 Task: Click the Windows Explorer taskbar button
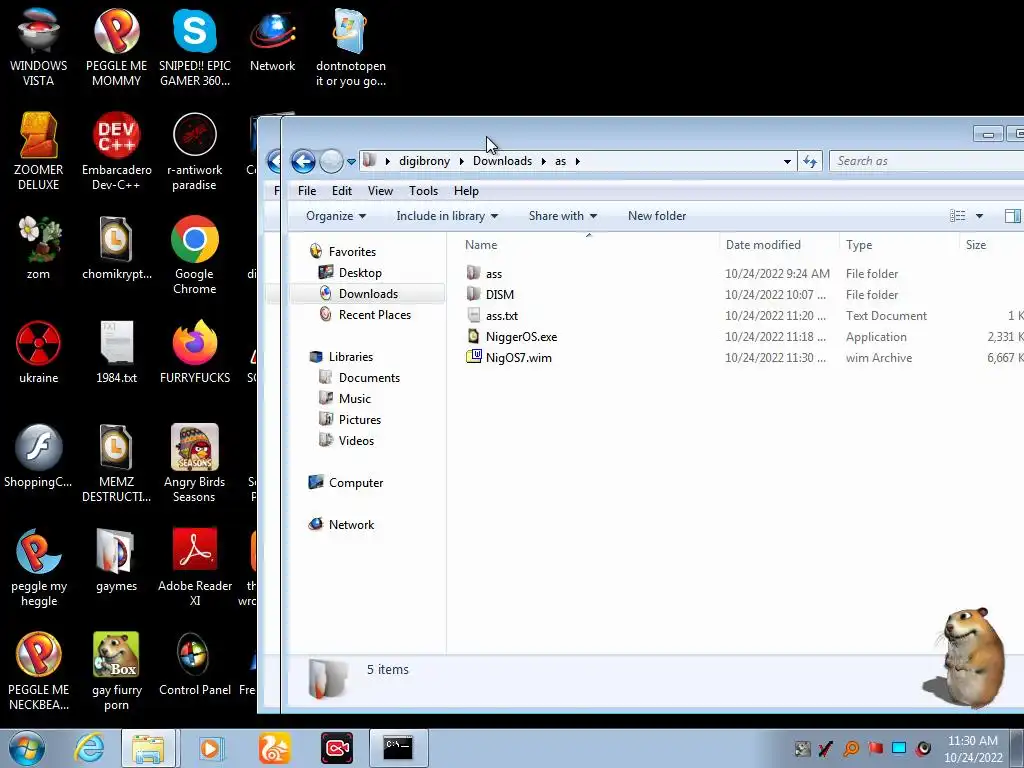pos(148,748)
